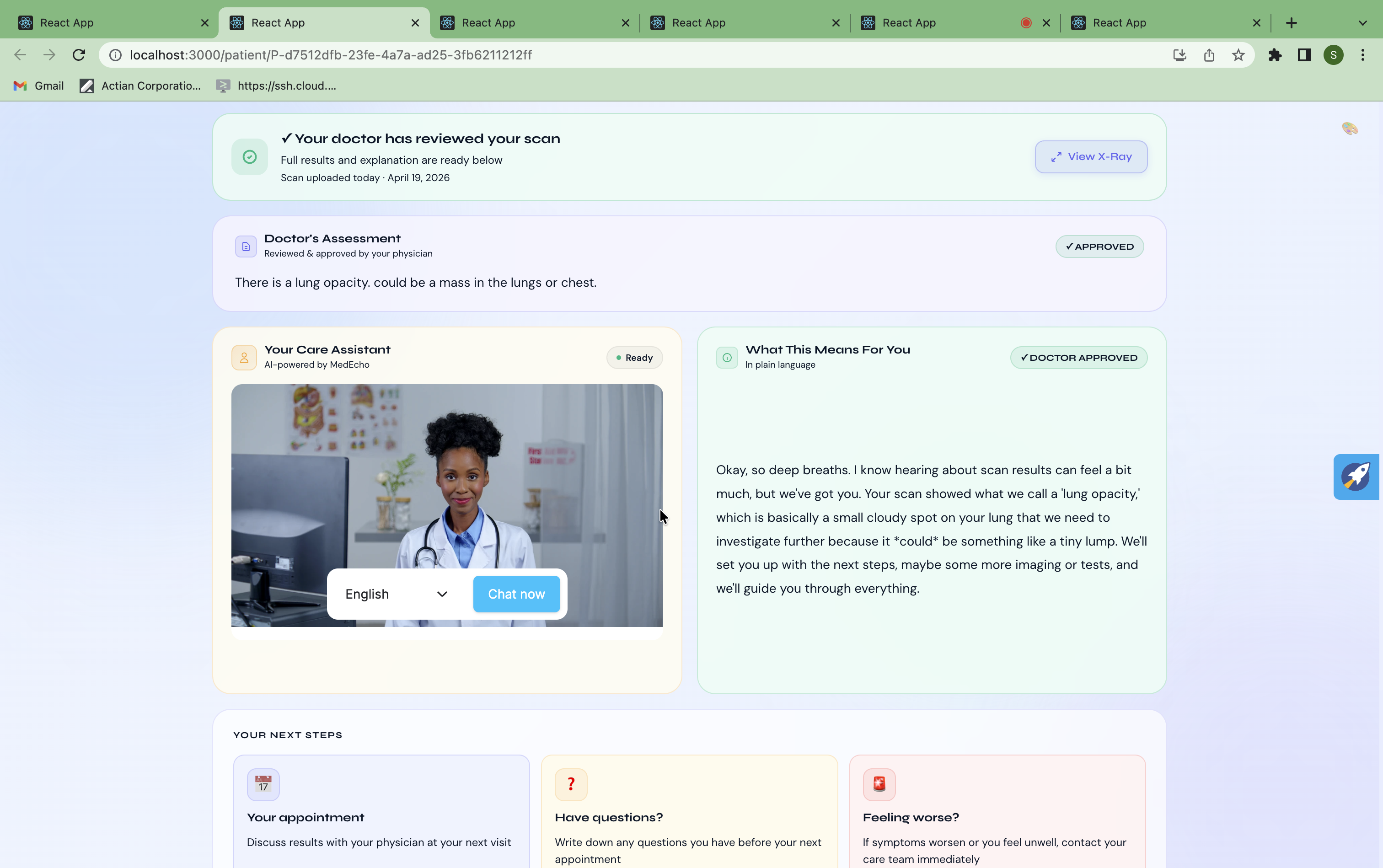Click the red question mark icon

(571, 783)
